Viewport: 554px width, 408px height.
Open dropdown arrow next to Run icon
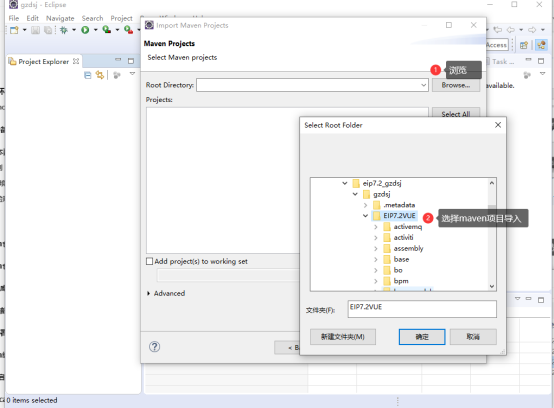point(95,30)
